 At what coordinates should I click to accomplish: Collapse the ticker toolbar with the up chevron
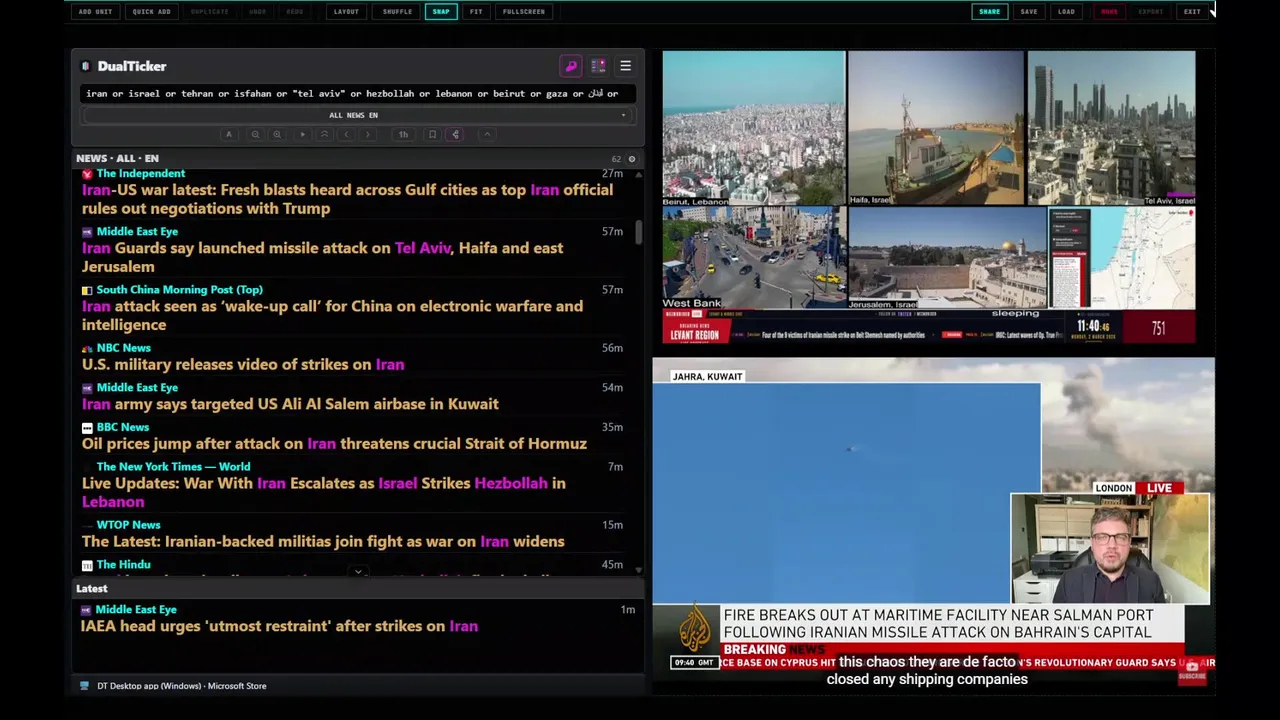487,134
